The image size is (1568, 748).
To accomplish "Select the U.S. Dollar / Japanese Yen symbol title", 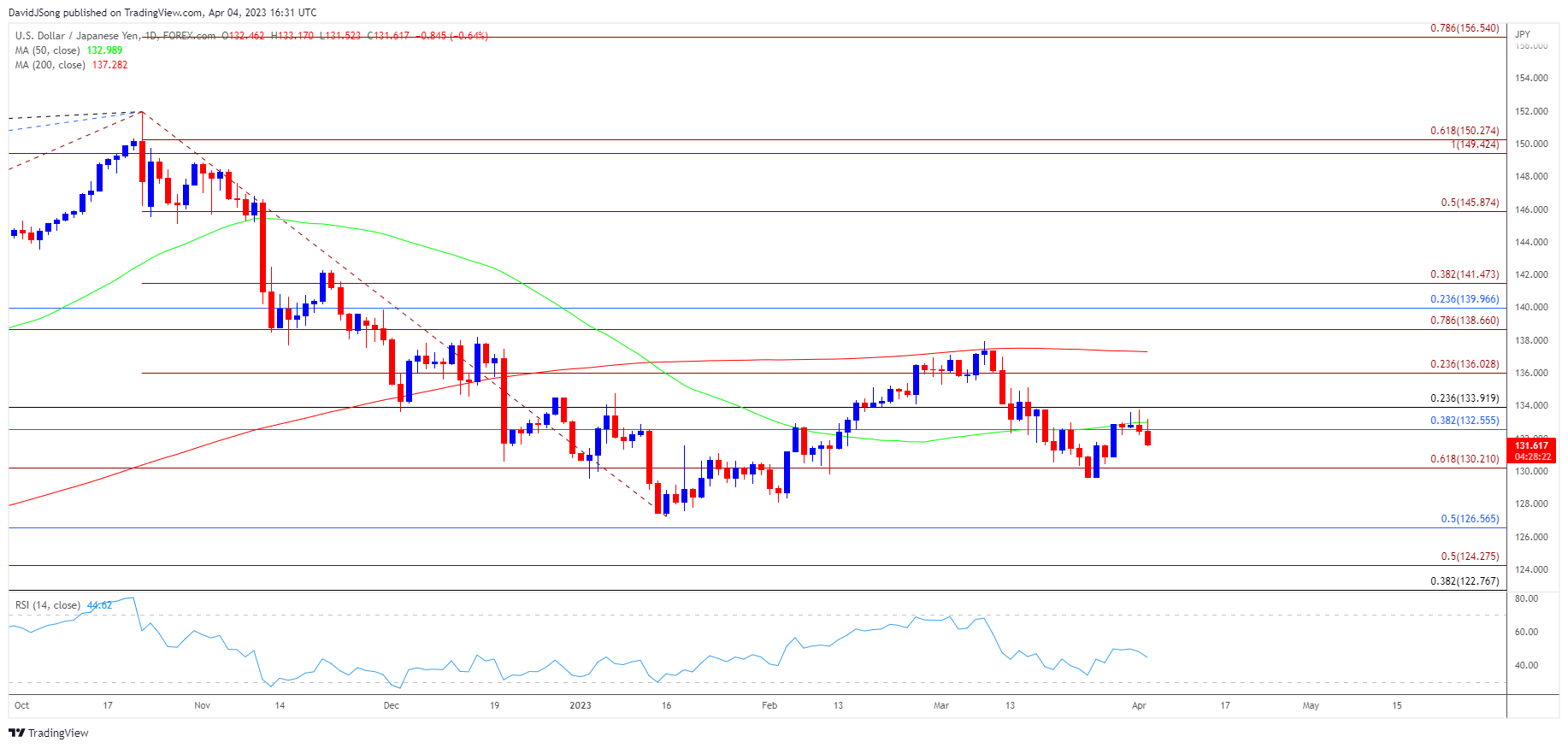I will coord(79,36).
